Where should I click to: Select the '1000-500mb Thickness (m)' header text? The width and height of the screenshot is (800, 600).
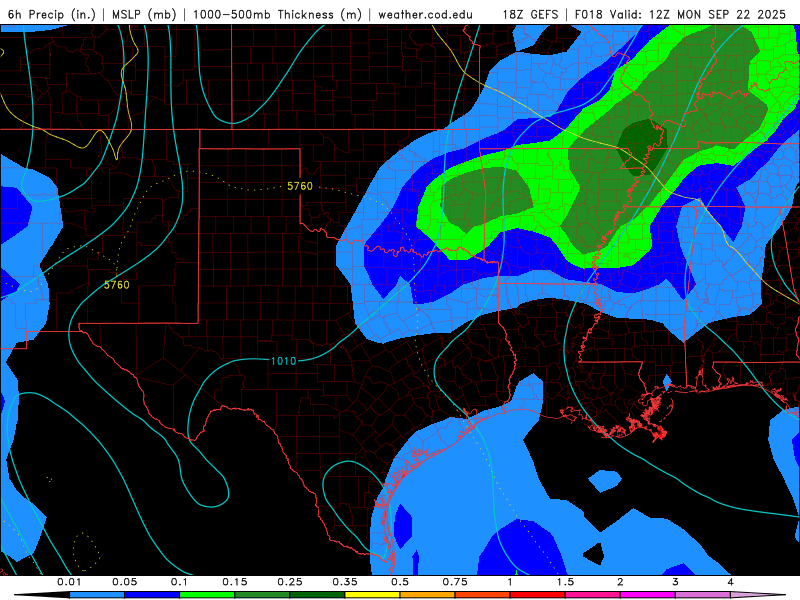point(277,14)
